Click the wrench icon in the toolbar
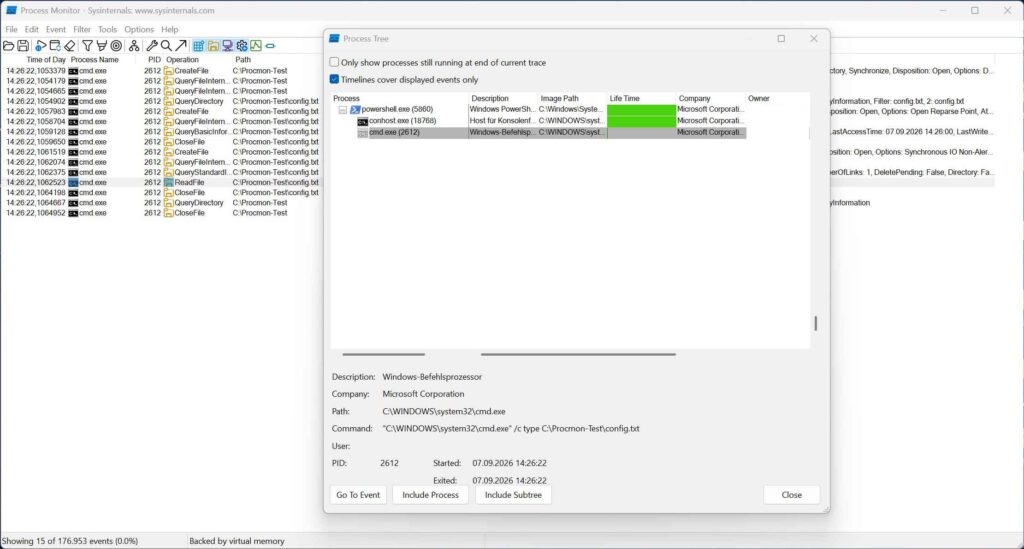This screenshot has width=1024, height=549. click(x=152, y=46)
